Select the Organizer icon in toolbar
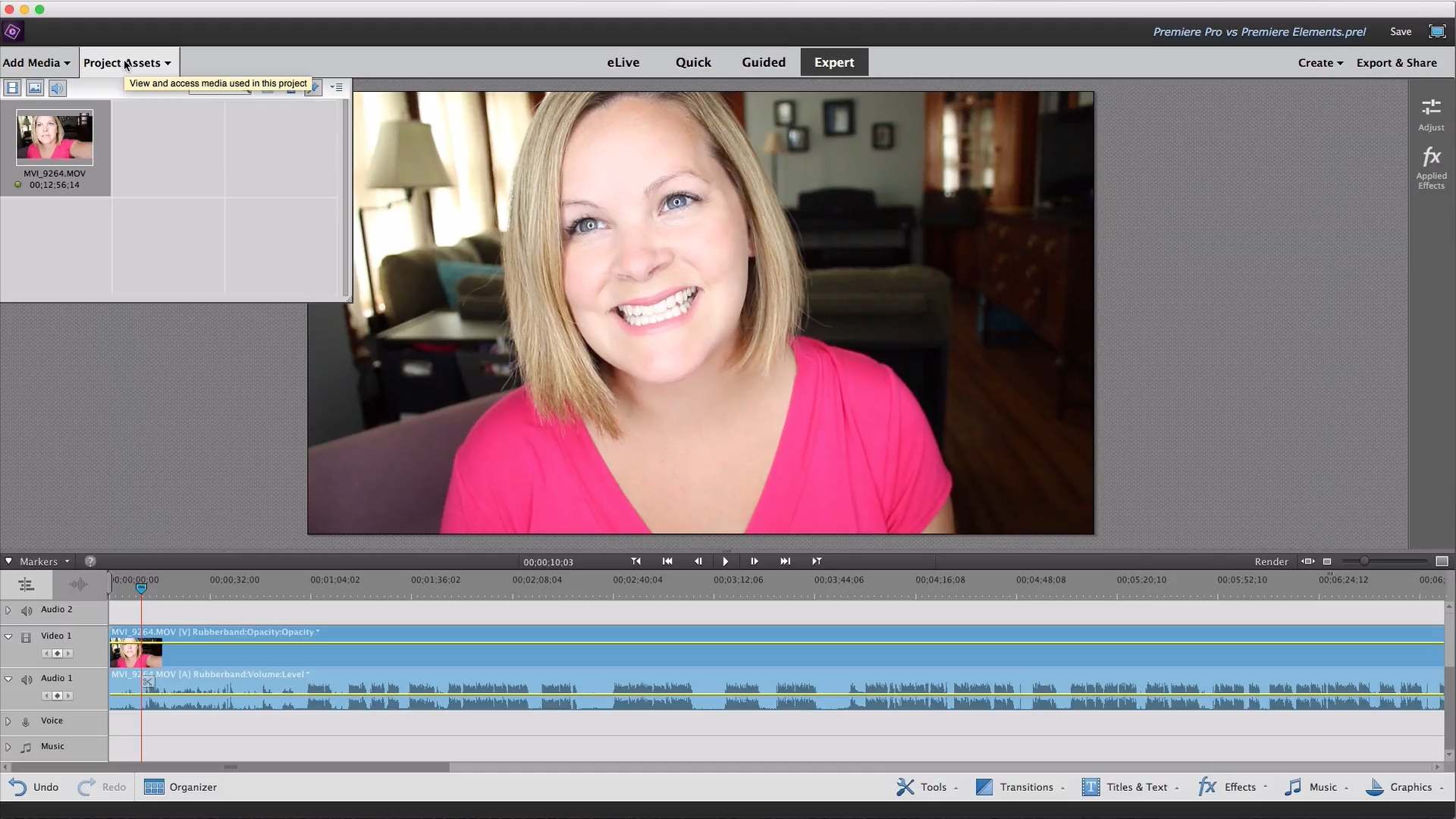This screenshot has height=819, width=1456. pos(153,787)
